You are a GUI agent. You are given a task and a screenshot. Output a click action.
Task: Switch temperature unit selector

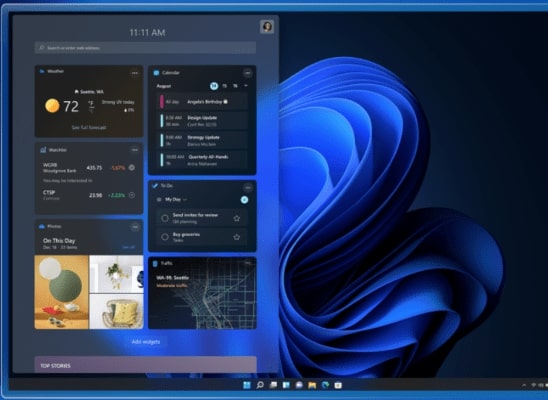(x=91, y=107)
